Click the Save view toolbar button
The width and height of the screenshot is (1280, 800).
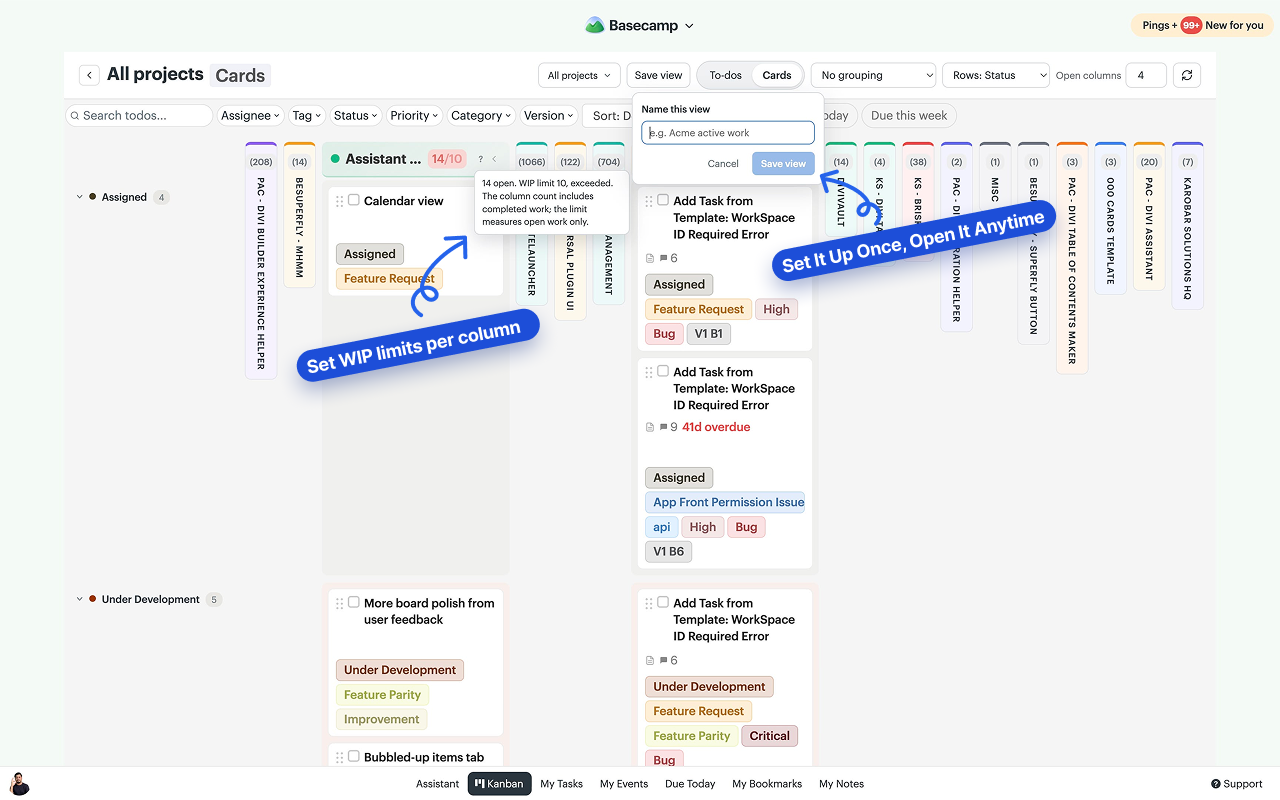pyautogui.click(x=658, y=75)
